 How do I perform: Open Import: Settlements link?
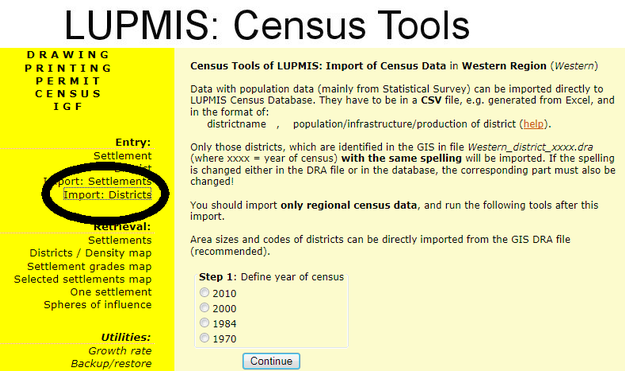[x=98, y=181]
